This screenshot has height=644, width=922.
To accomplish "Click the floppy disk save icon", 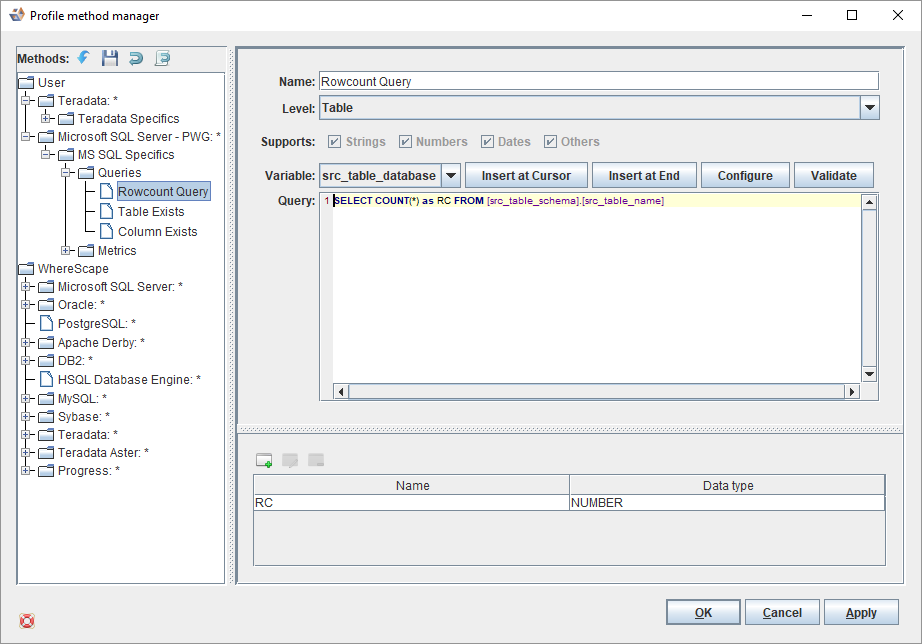I will point(110,58).
